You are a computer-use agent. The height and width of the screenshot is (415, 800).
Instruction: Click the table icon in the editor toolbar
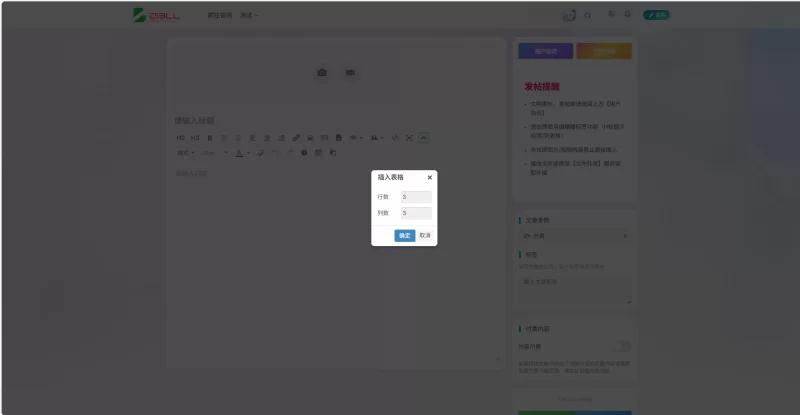coord(318,153)
